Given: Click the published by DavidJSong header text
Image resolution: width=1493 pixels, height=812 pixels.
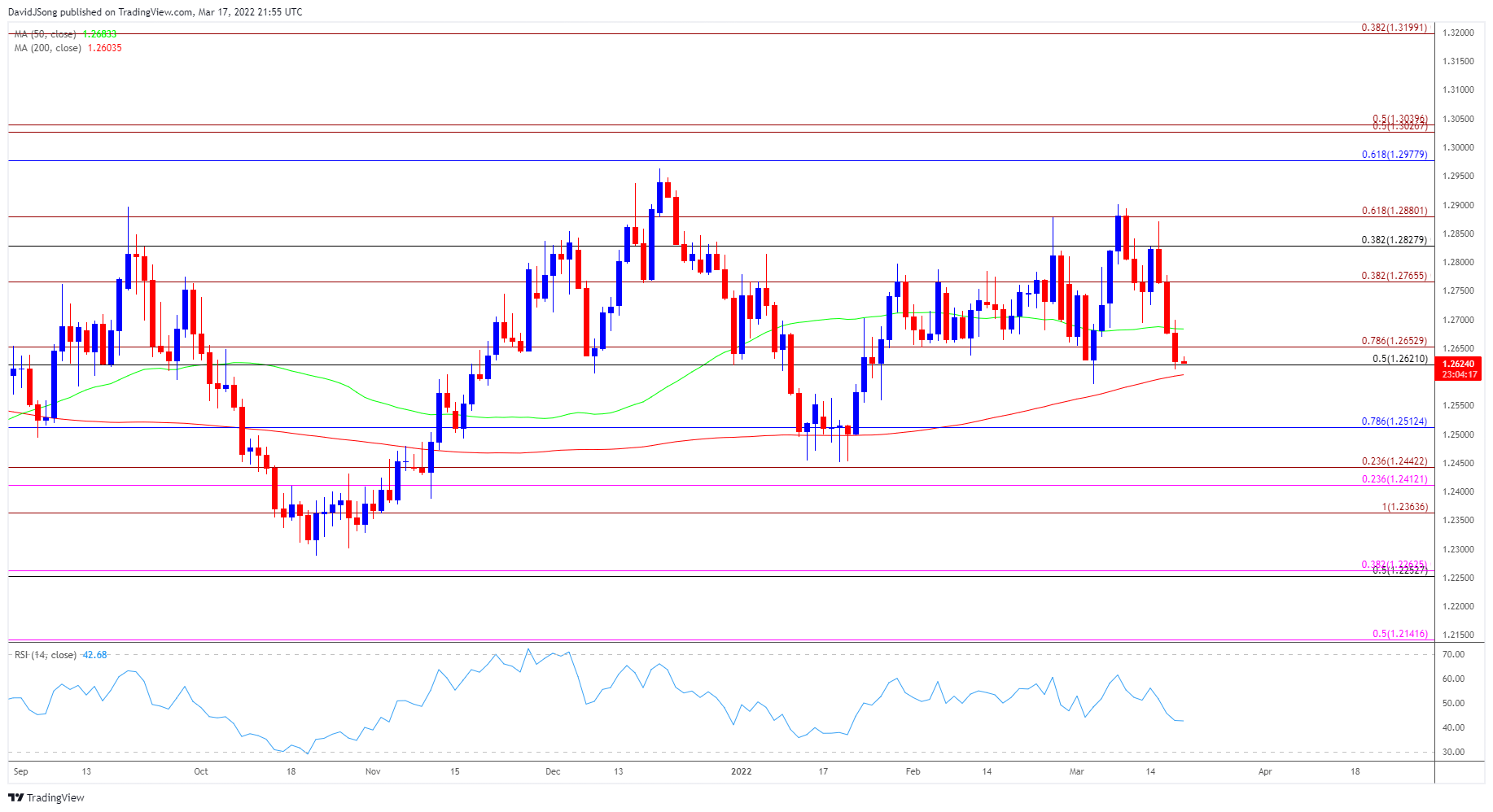Looking at the screenshot, I should [x=155, y=12].
